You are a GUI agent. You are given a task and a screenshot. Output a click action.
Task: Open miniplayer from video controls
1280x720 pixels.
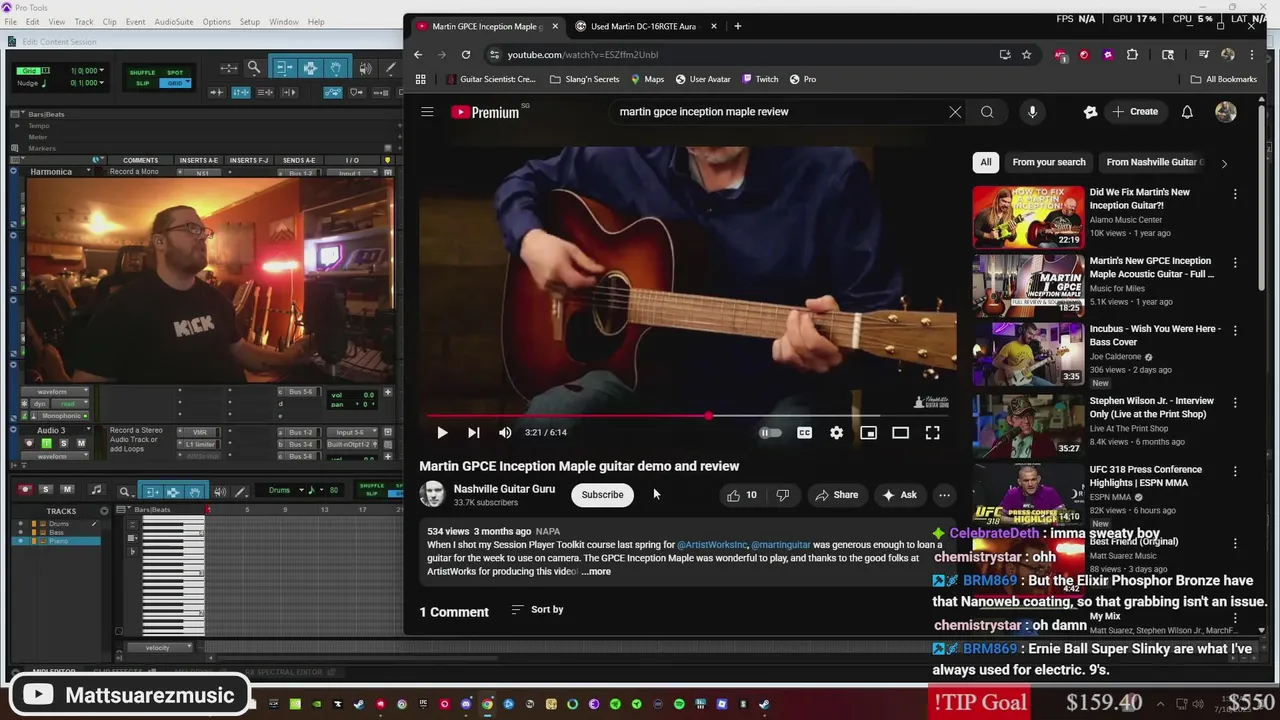pos(868,433)
